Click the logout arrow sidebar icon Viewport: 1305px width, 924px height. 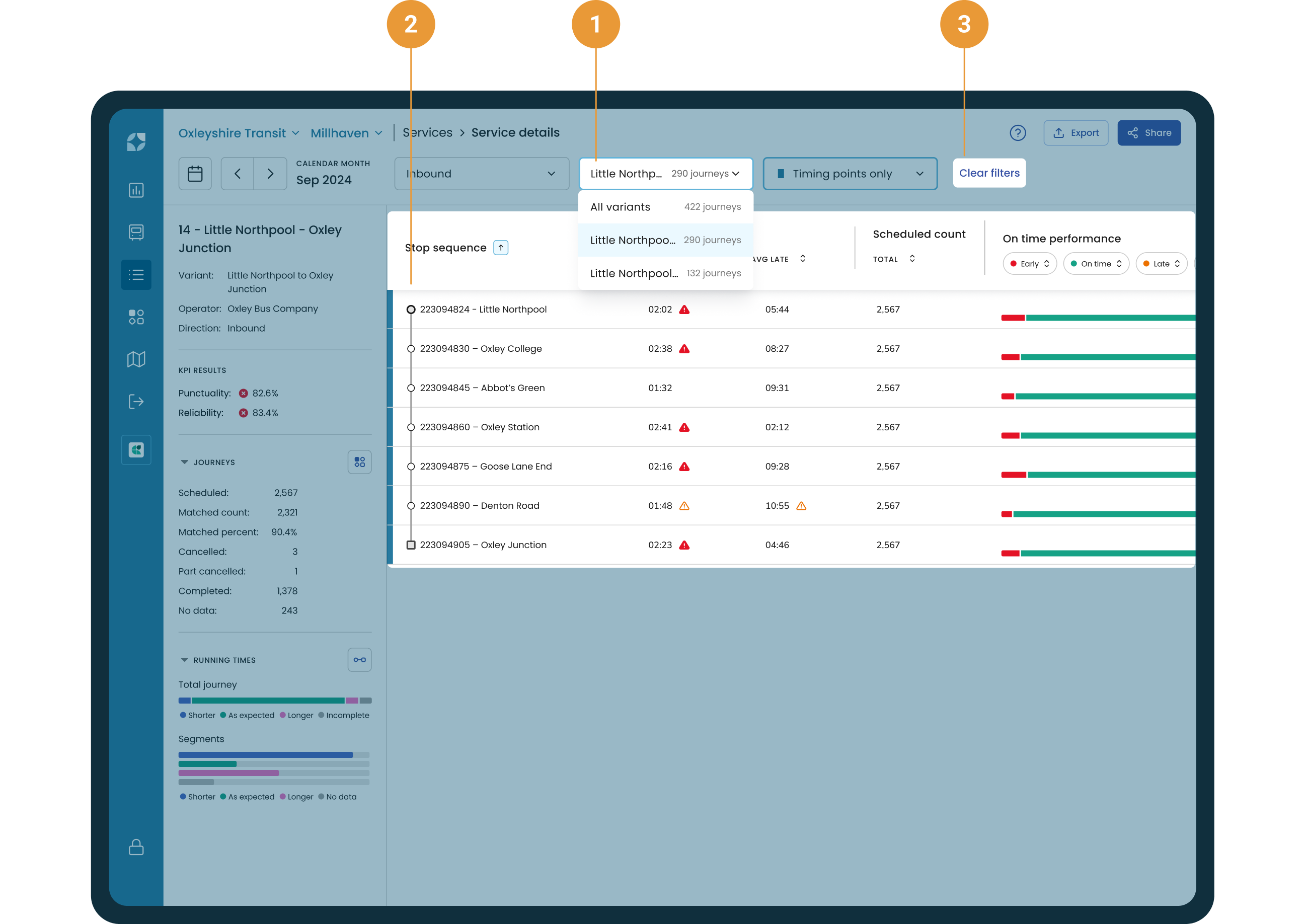point(136,402)
